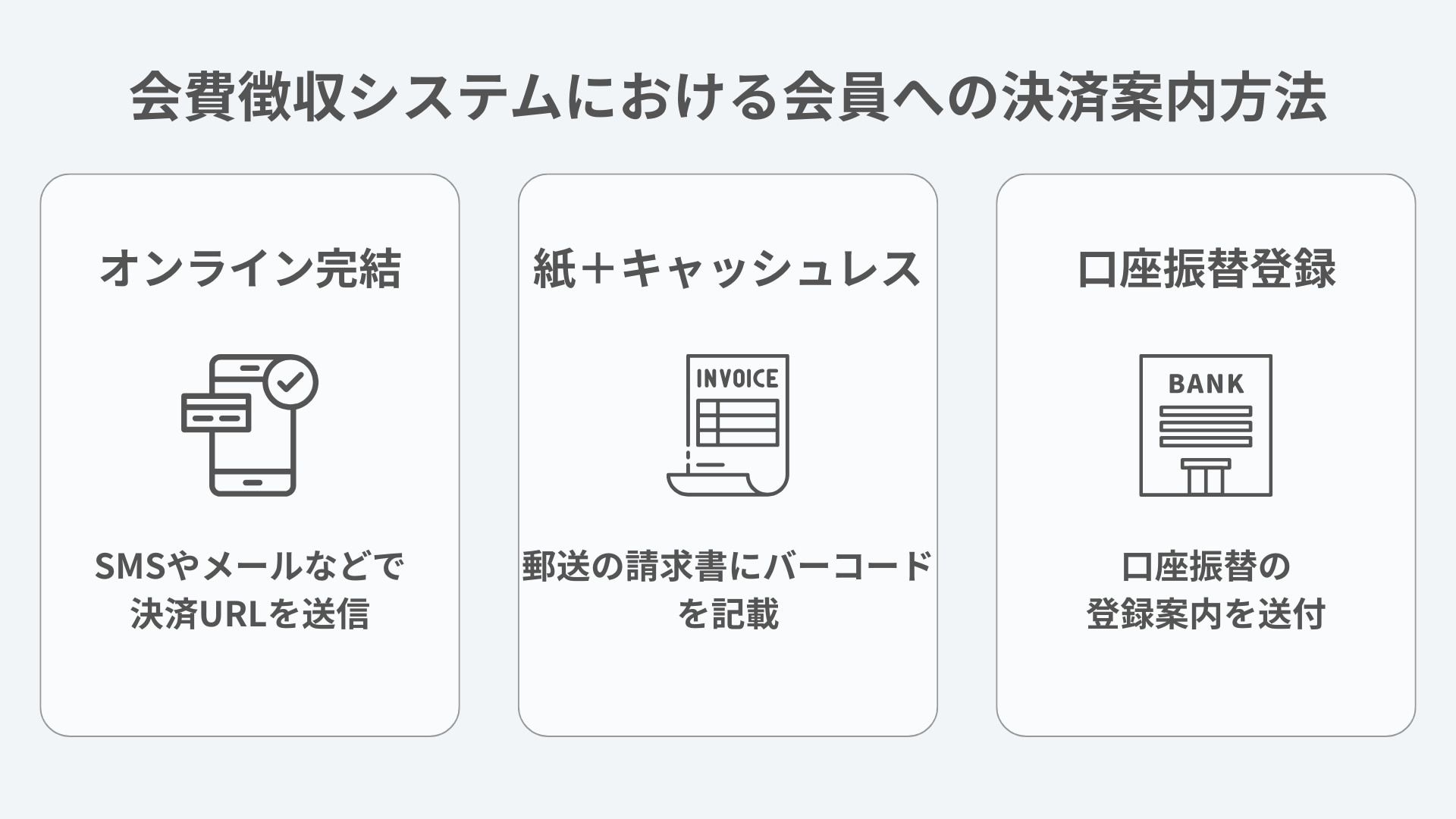Select the オンライン完結 heading

coord(249,268)
